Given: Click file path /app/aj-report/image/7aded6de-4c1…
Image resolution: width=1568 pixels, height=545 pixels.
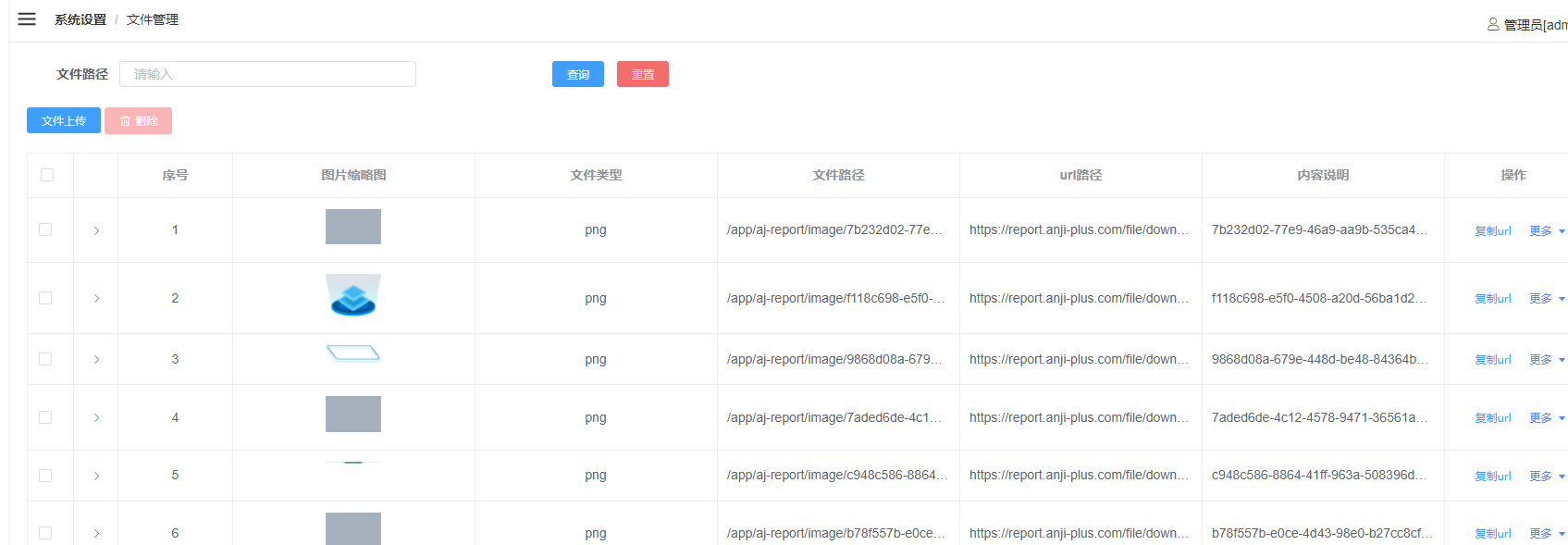Looking at the screenshot, I should tap(835, 417).
